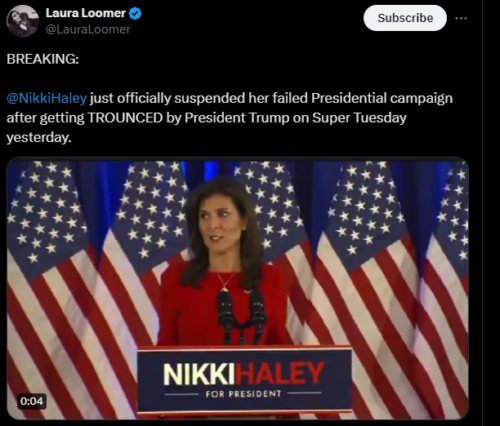Click the word TROUNCED in the post
This screenshot has height=426, width=500.
coord(125,118)
